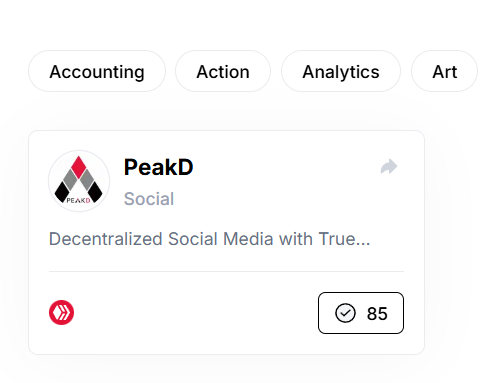Screen dimensions: 484x383
Task: Click the truncated Decentralized Social Media description
Action: (x=210, y=239)
